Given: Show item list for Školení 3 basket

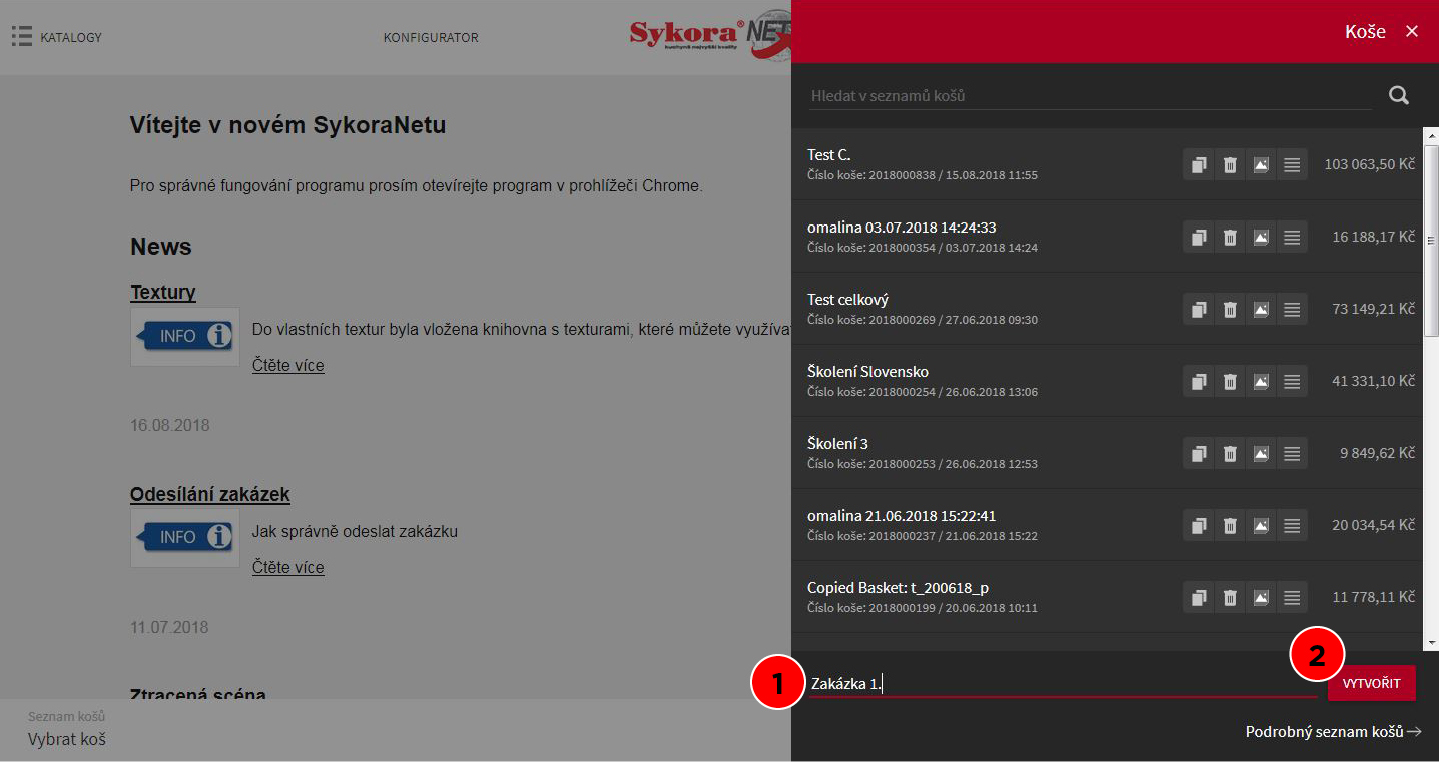Looking at the screenshot, I should (1292, 453).
